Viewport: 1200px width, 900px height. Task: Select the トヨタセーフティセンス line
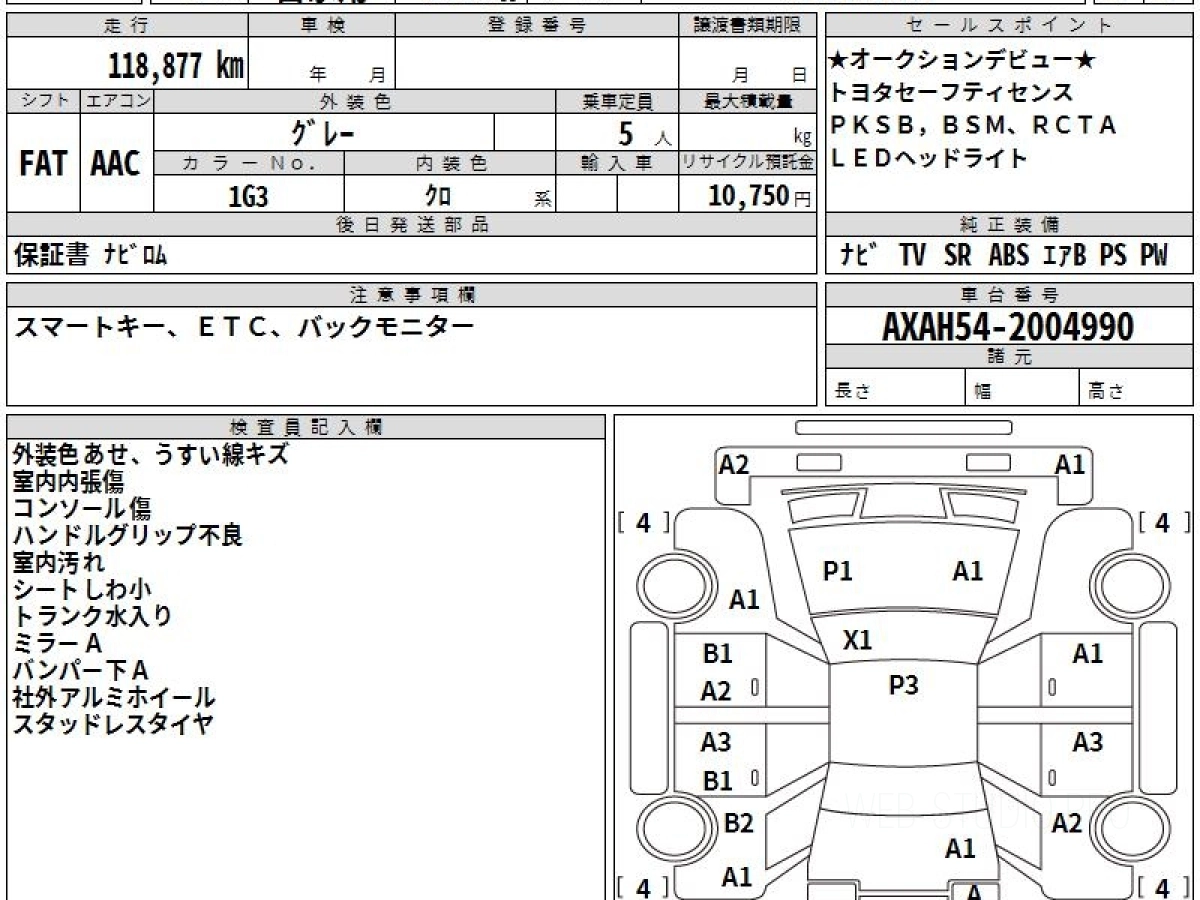click(x=951, y=92)
